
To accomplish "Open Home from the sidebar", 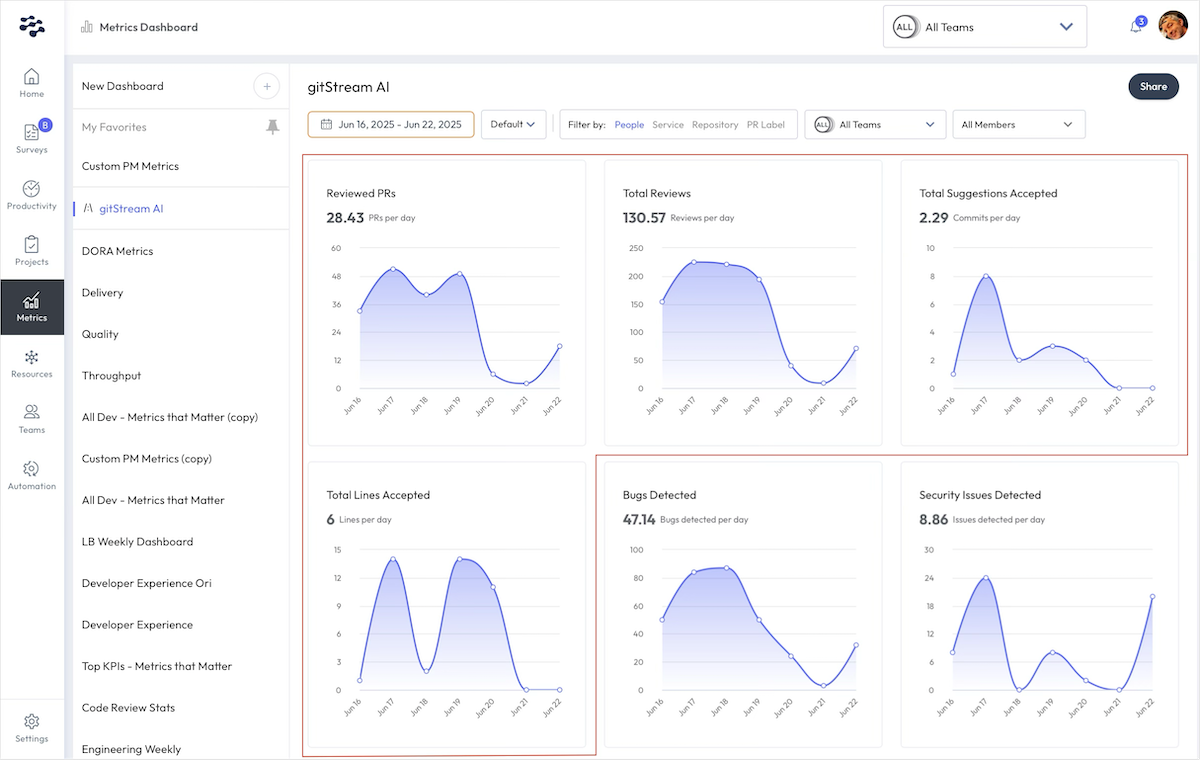I will pos(32,83).
